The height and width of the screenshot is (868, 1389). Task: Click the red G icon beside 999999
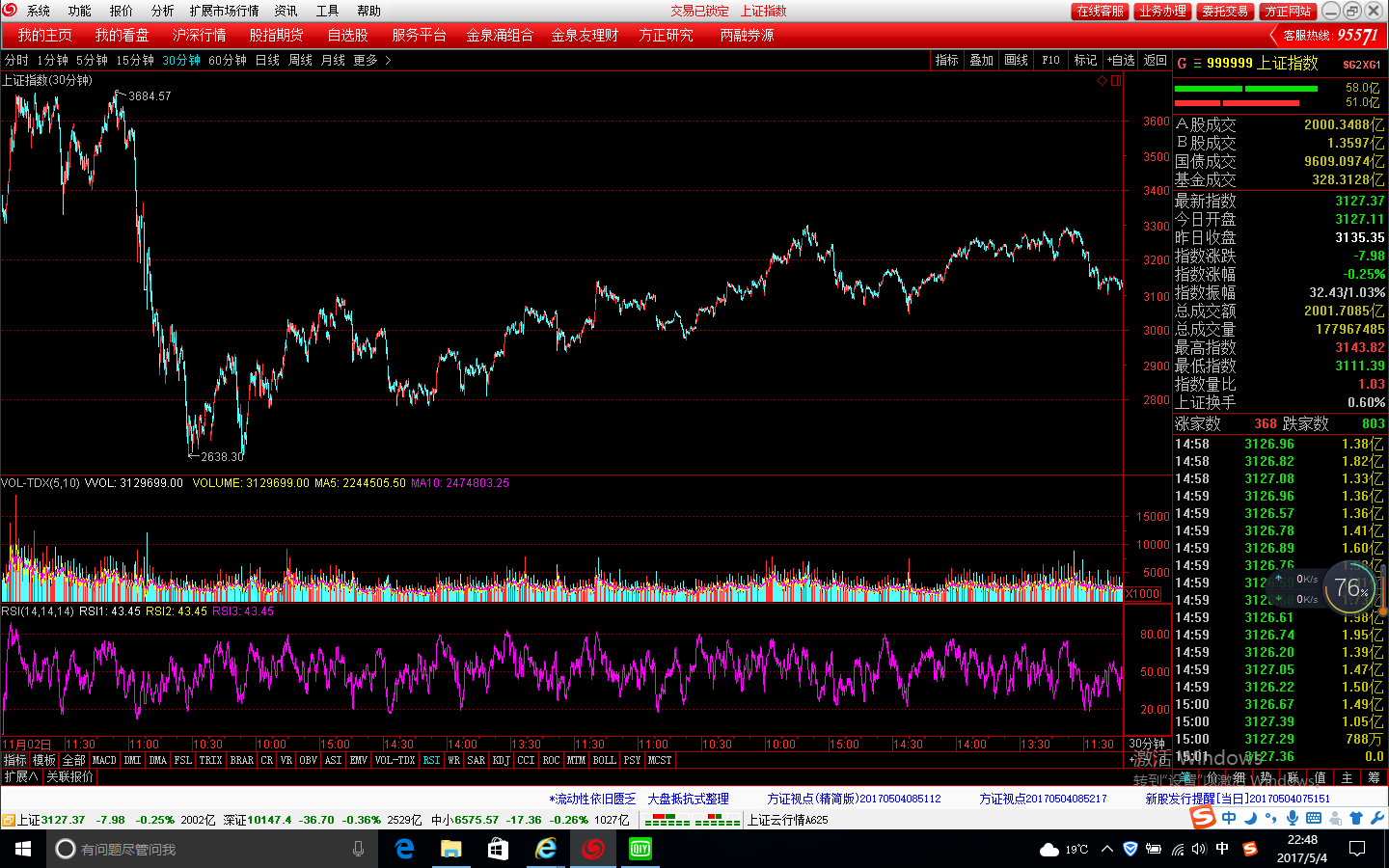coord(1182,64)
